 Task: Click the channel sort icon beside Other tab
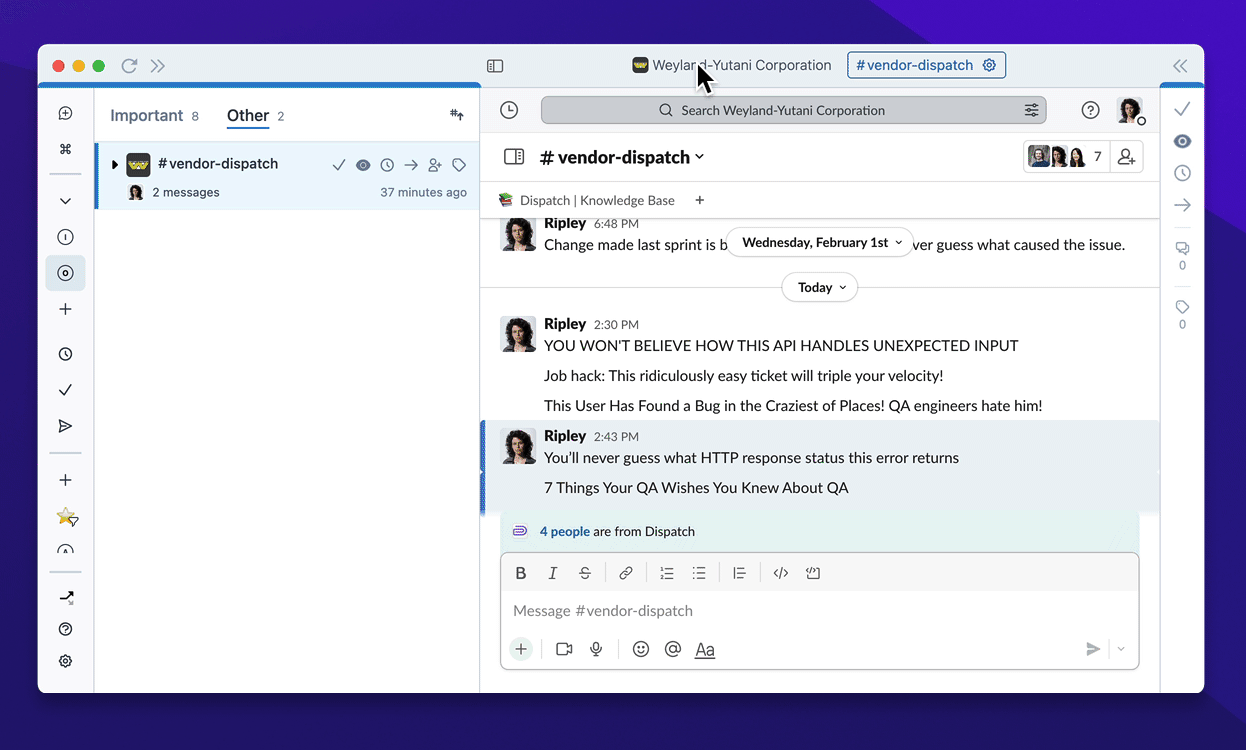tap(457, 115)
